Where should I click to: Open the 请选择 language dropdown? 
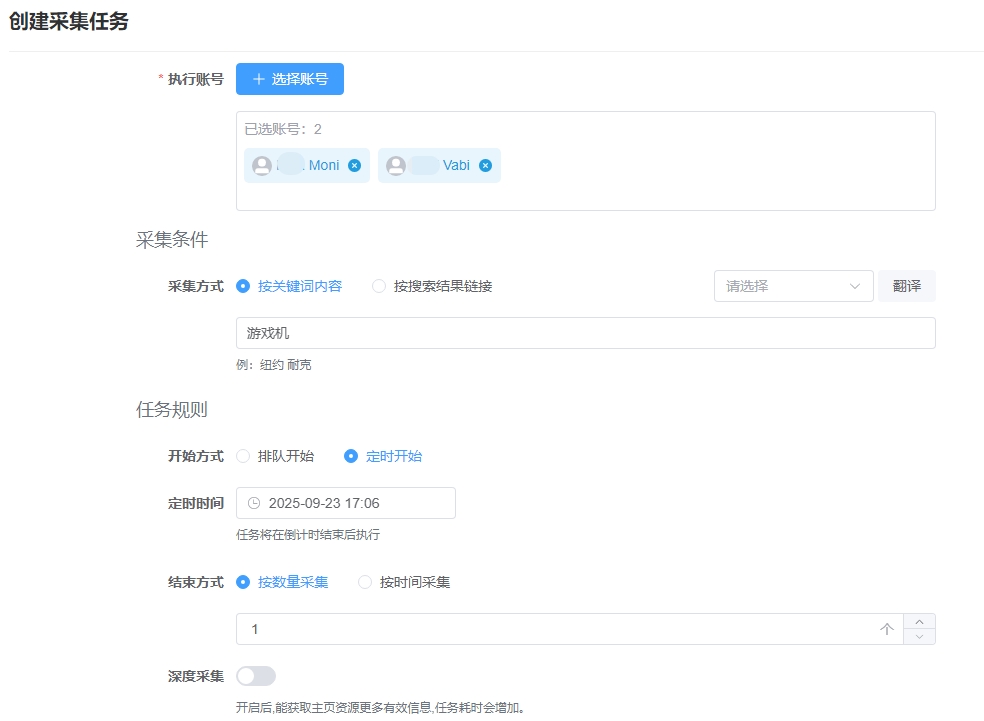pos(793,286)
